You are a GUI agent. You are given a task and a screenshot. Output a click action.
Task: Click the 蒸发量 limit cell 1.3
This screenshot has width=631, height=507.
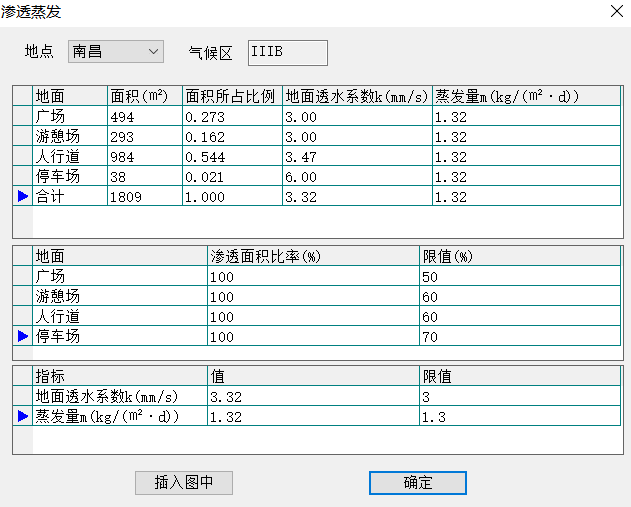coord(520,416)
